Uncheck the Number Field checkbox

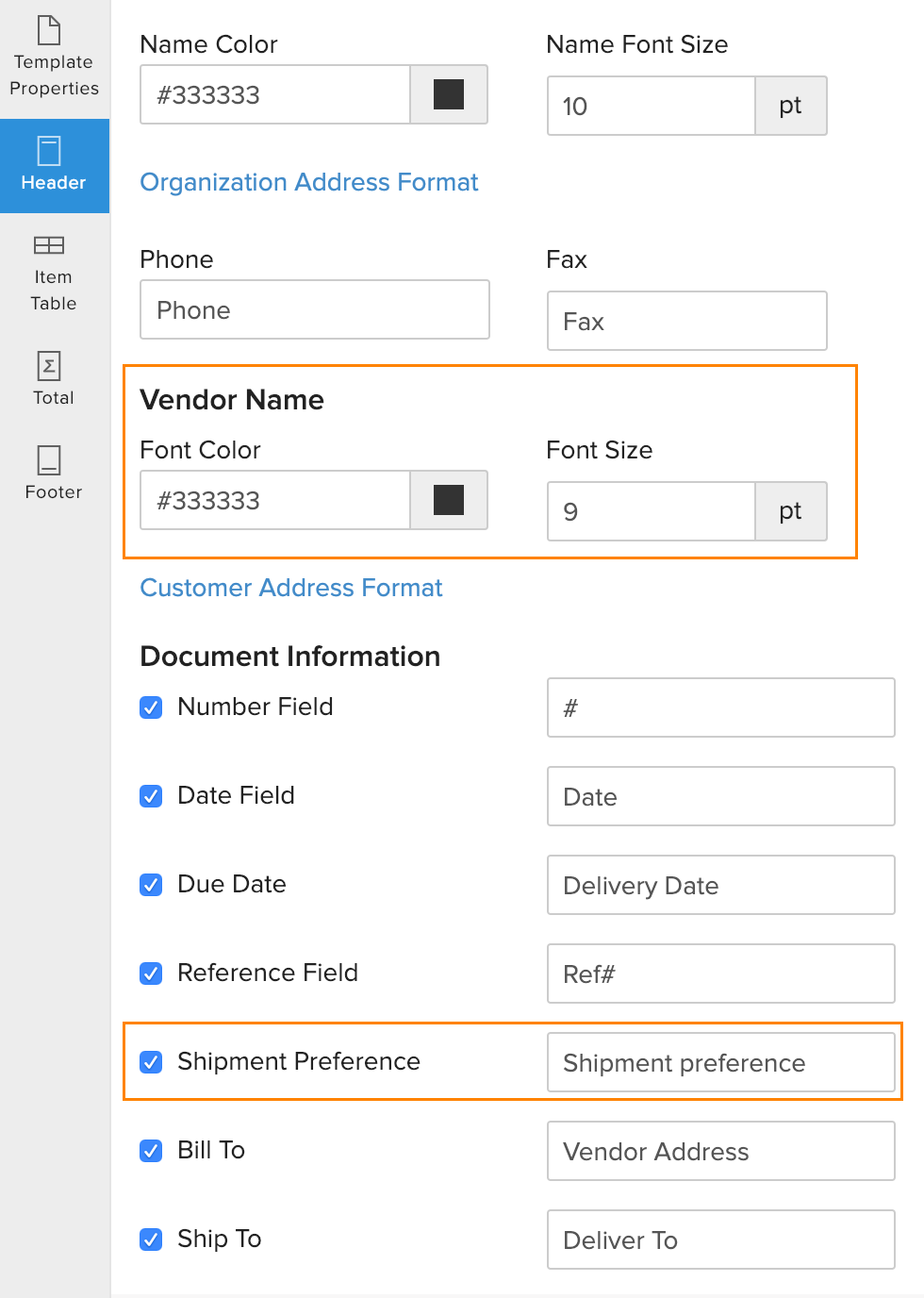tap(151, 707)
